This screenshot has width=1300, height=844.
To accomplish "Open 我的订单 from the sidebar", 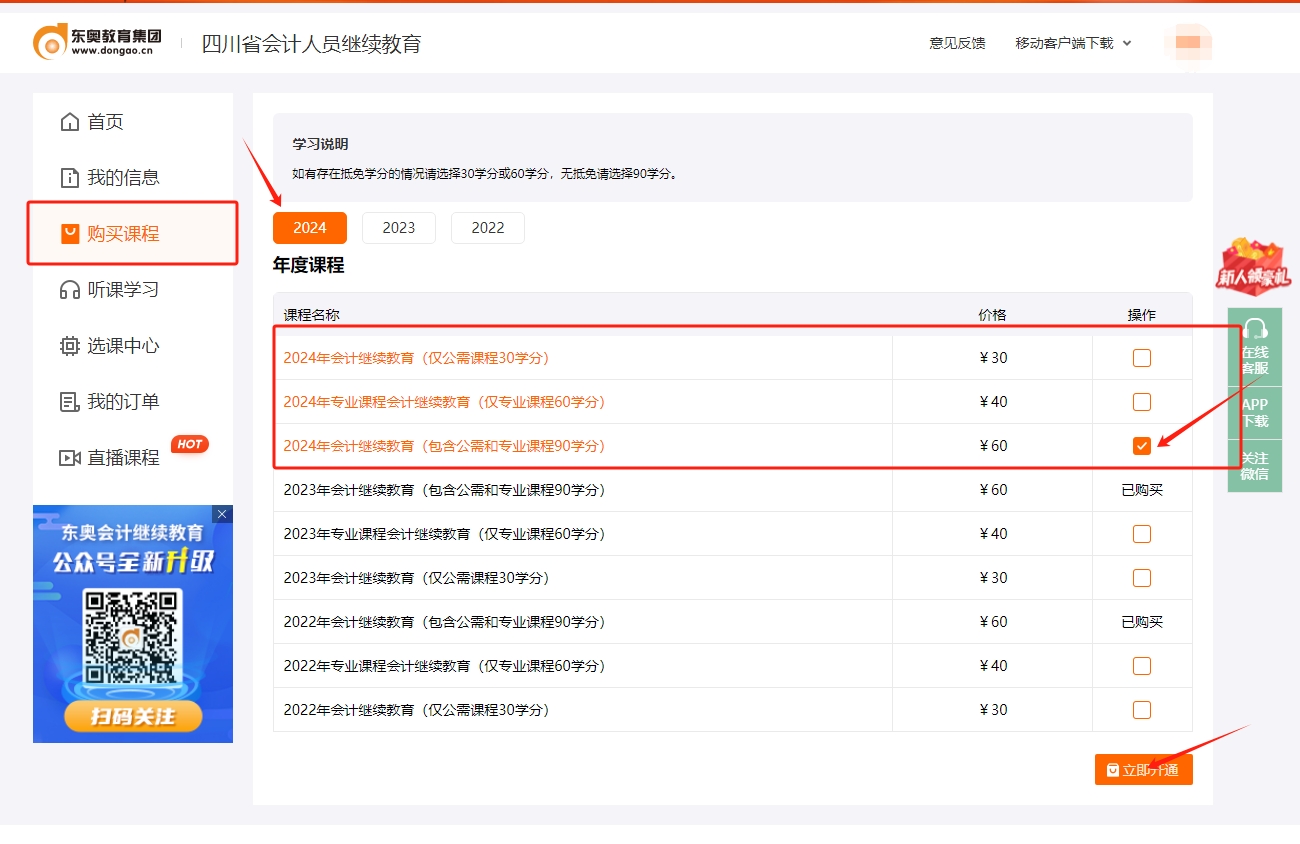I will pos(68,402).
